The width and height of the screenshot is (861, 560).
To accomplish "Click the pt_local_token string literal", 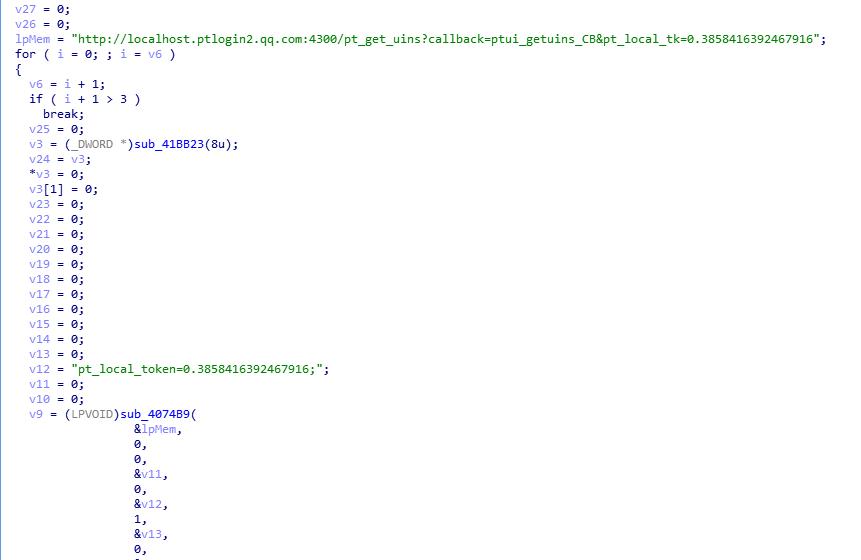I will [197, 369].
